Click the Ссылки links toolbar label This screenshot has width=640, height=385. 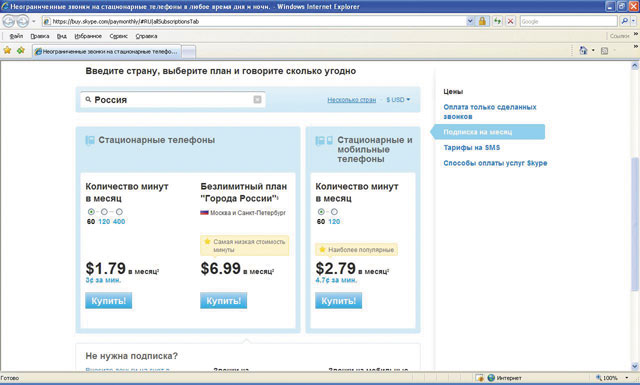click(619, 36)
